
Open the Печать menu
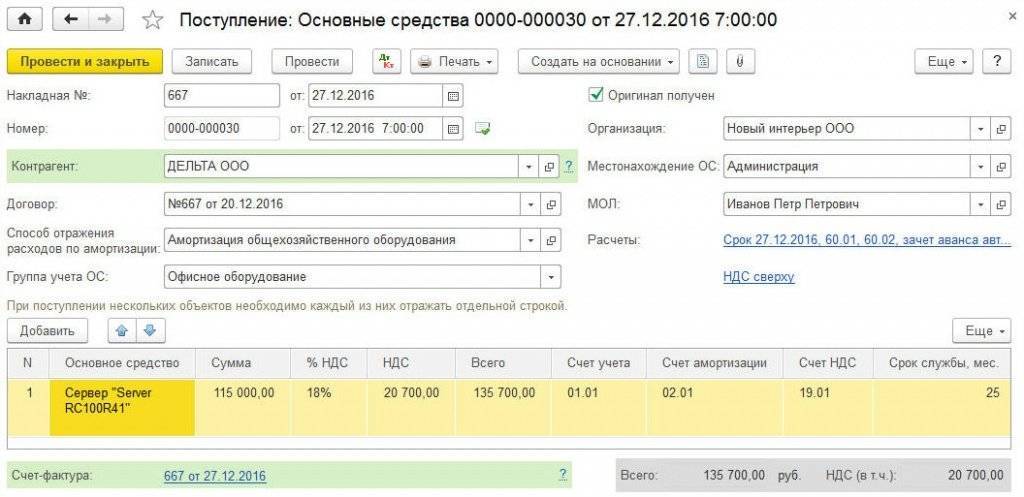[x=455, y=61]
